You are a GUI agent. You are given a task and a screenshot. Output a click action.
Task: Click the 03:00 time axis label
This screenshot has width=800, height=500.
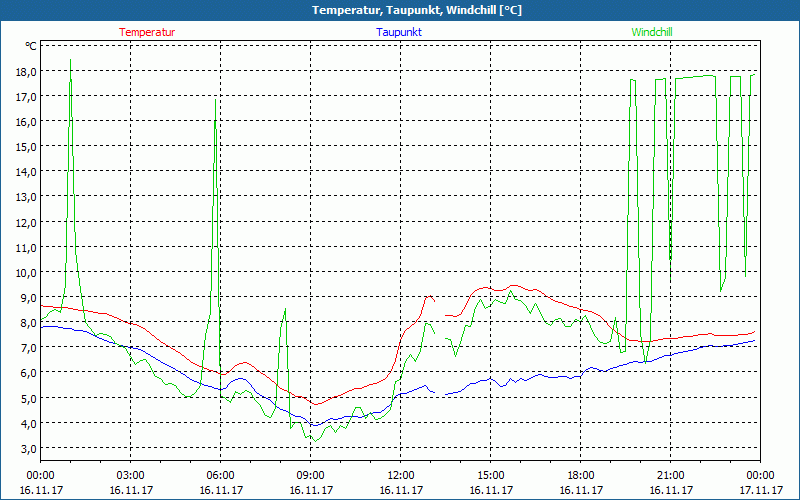point(130,475)
